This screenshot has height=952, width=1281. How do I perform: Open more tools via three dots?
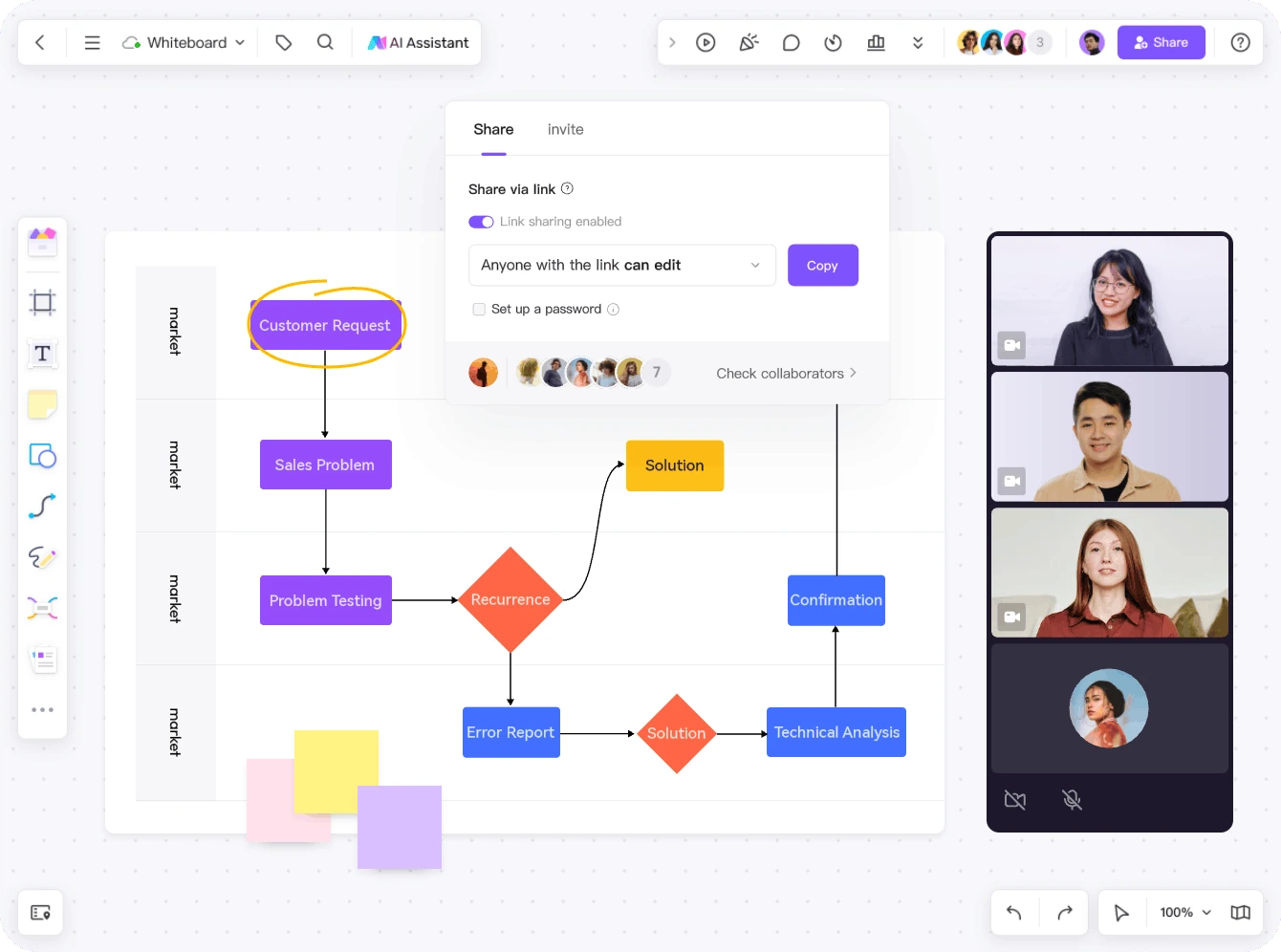pyautogui.click(x=42, y=709)
